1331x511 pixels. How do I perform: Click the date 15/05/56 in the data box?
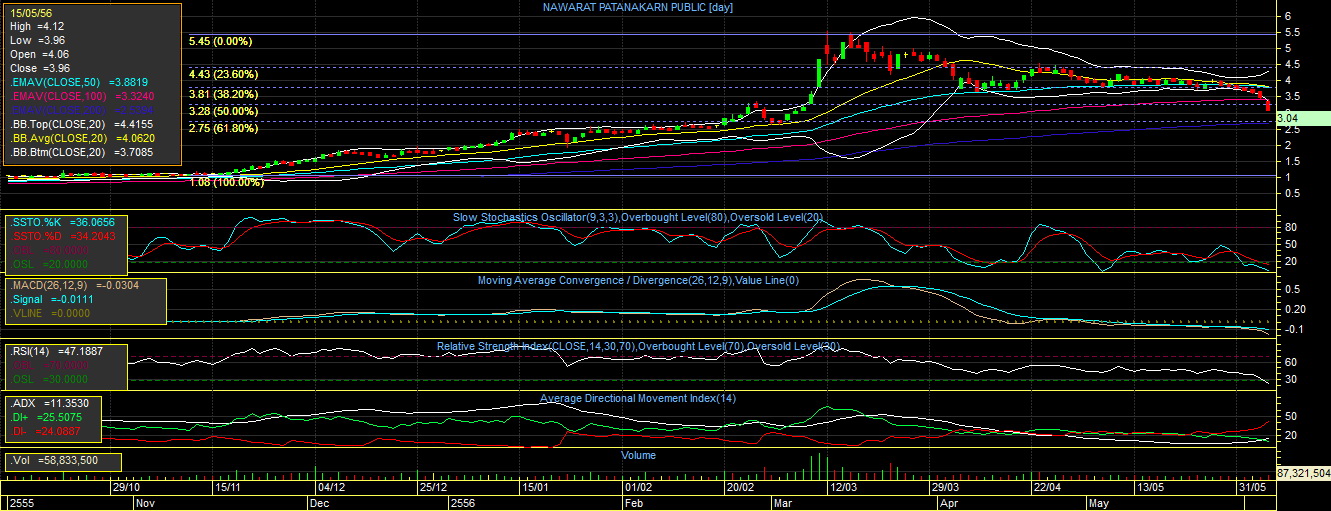[x=31, y=12]
